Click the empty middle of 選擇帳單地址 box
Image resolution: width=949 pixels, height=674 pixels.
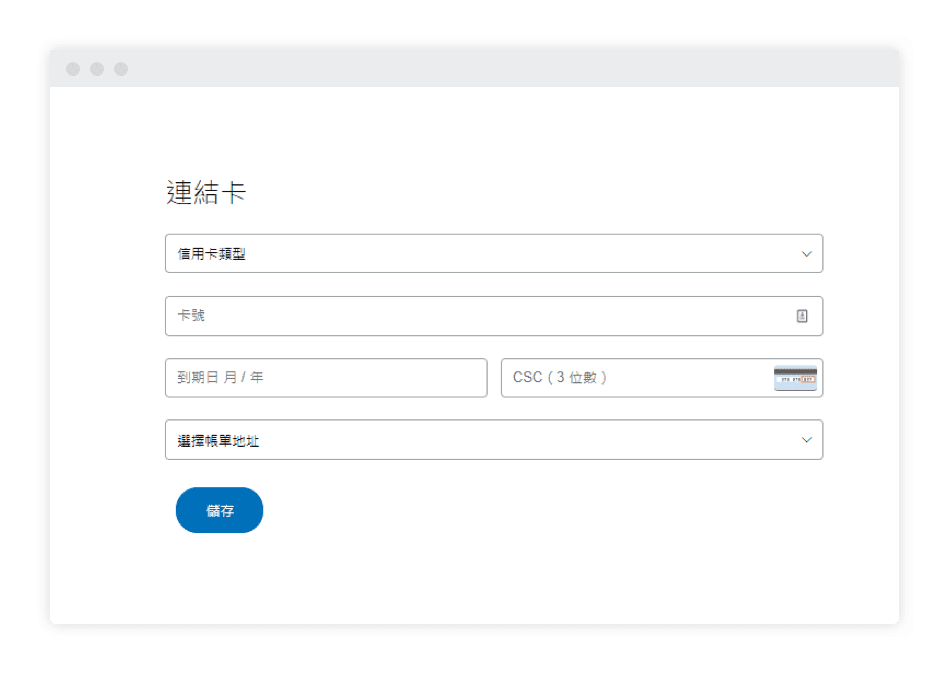click(x=500, y=440)
